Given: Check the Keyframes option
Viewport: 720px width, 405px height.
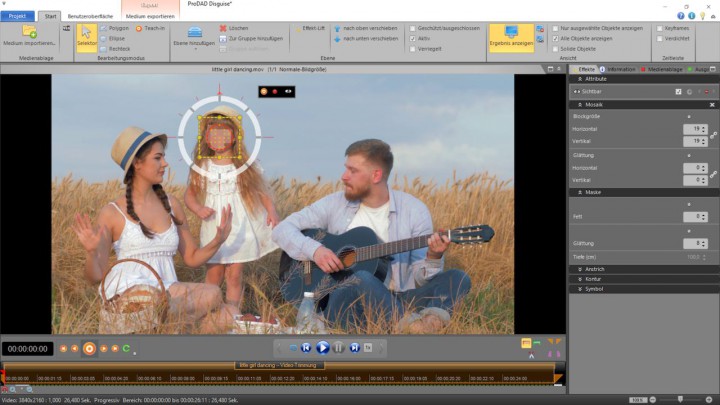Looking at the screenshot, I should click(660, 28).
